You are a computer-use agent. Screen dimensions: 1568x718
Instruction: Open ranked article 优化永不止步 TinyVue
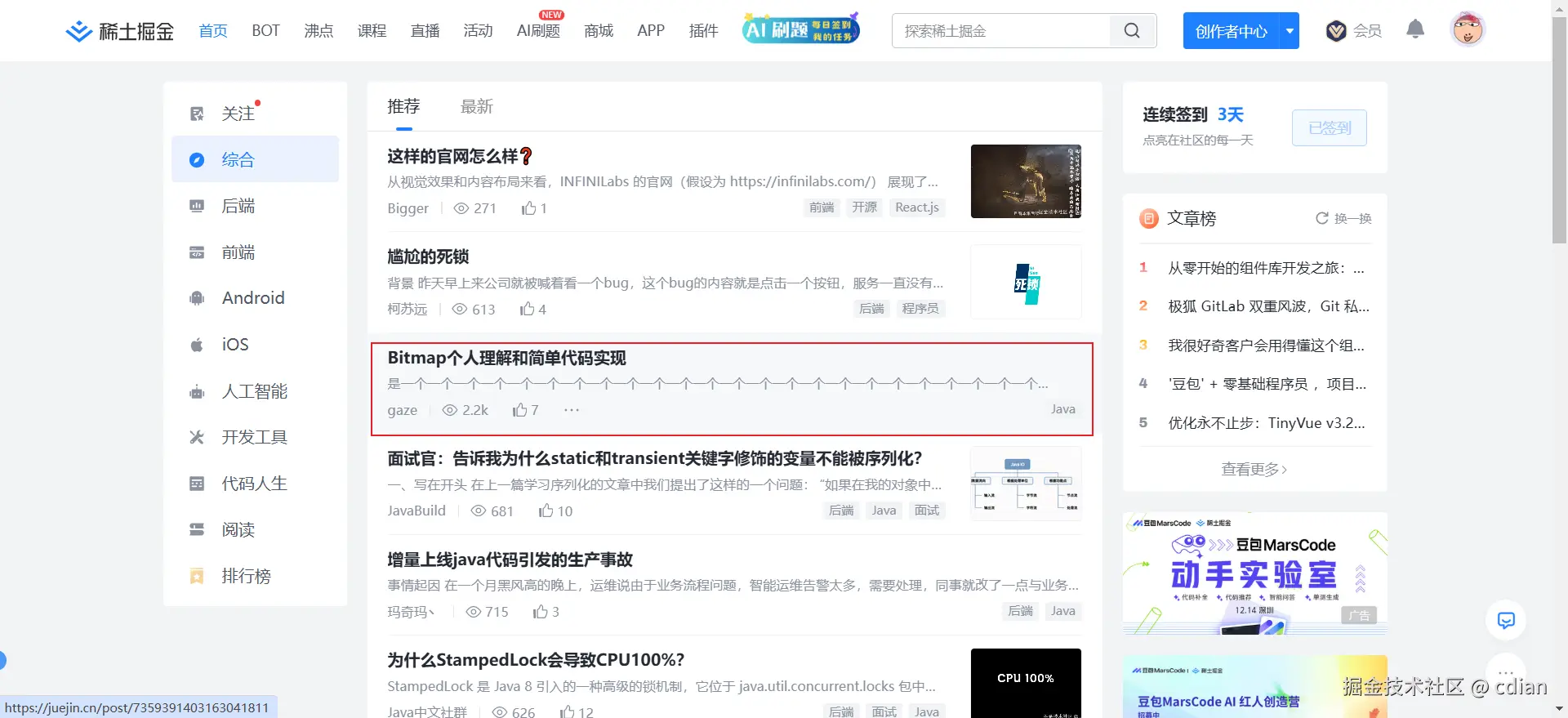tap(1267, 423)
